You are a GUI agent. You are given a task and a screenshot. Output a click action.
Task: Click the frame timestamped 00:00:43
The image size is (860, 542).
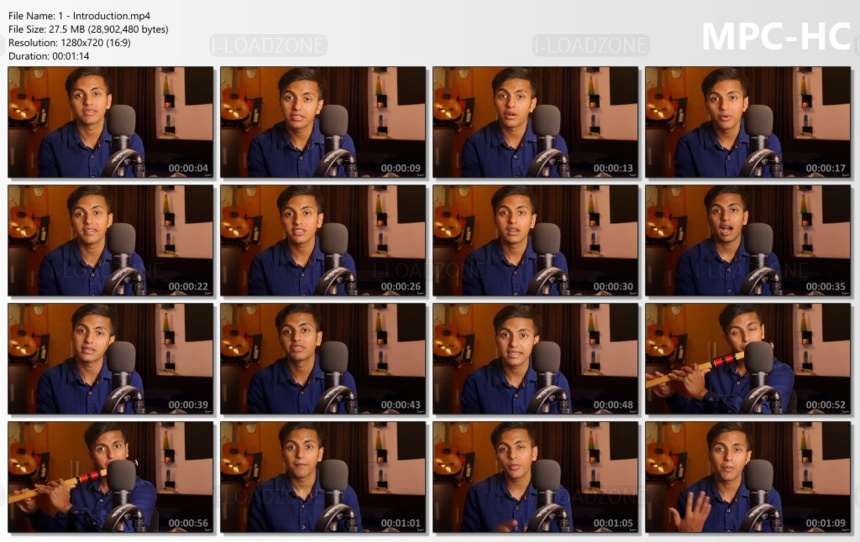(x=323, y=359)
